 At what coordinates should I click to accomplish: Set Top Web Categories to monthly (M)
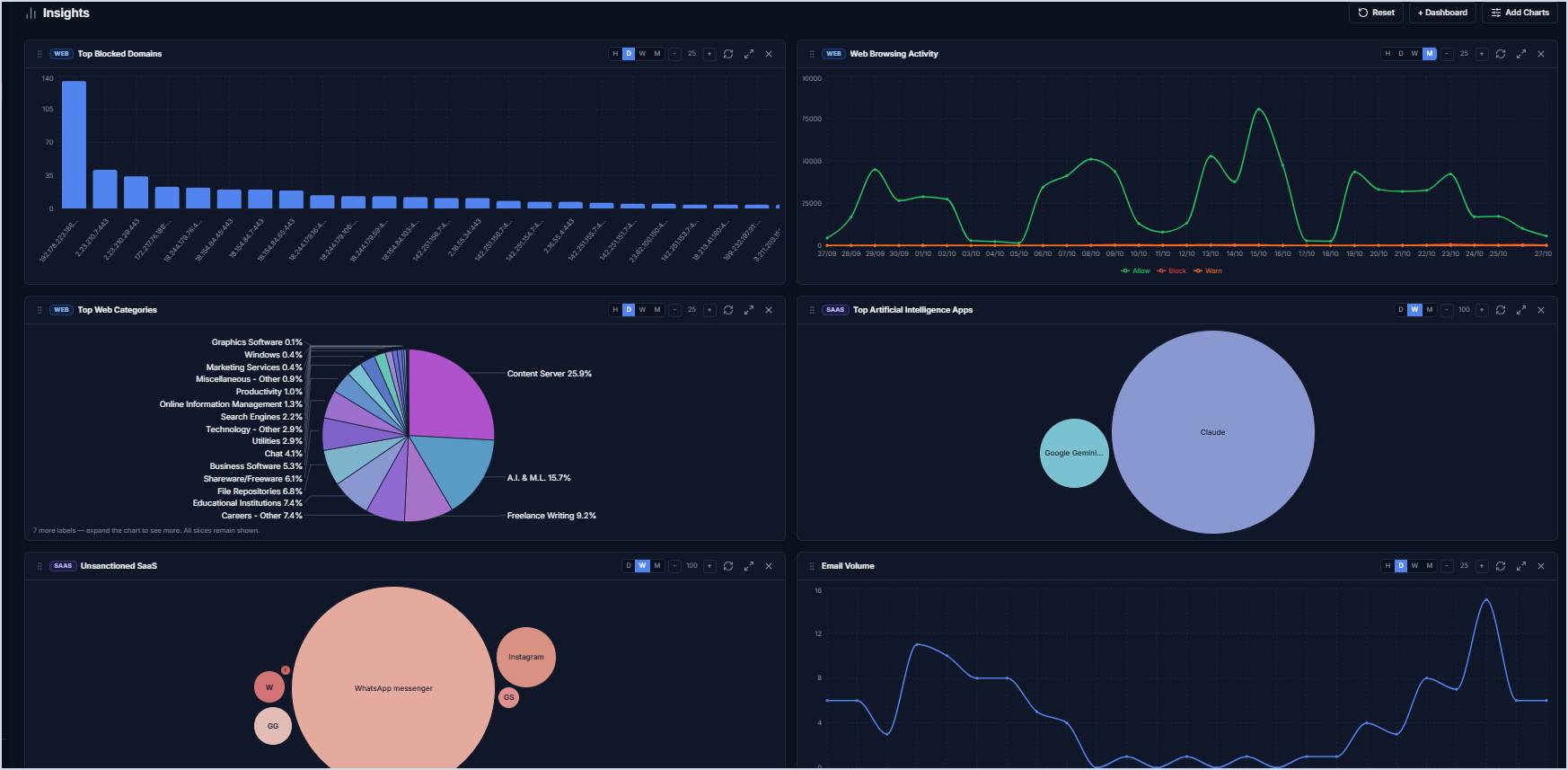(657, 310)
